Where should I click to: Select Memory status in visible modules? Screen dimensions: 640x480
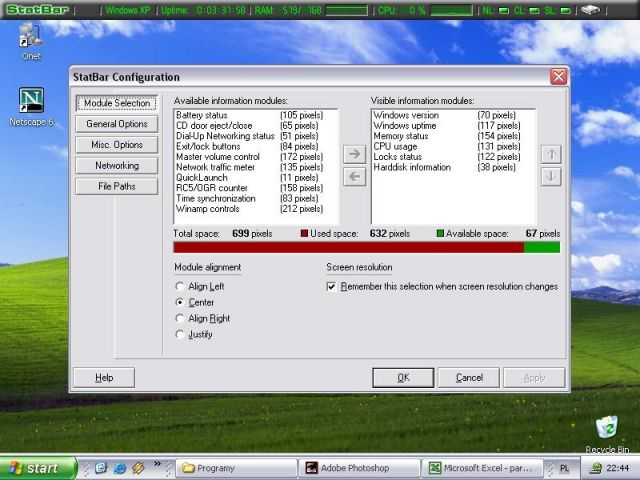click(x=453, y=136)
